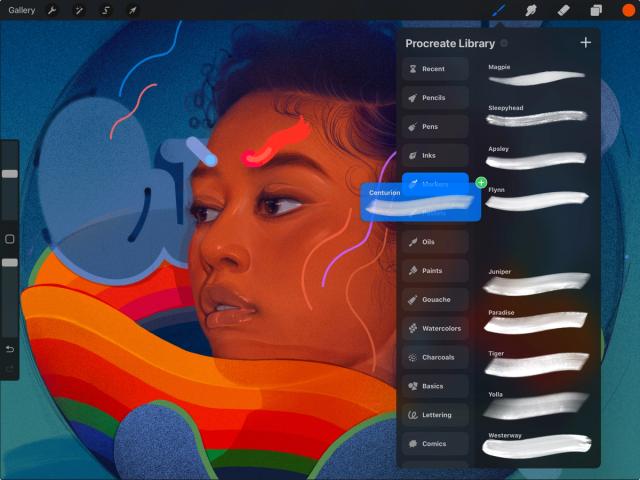
Task: Open the Charcoals brush set
Action: pyautogui.click(x=435, y=358)
